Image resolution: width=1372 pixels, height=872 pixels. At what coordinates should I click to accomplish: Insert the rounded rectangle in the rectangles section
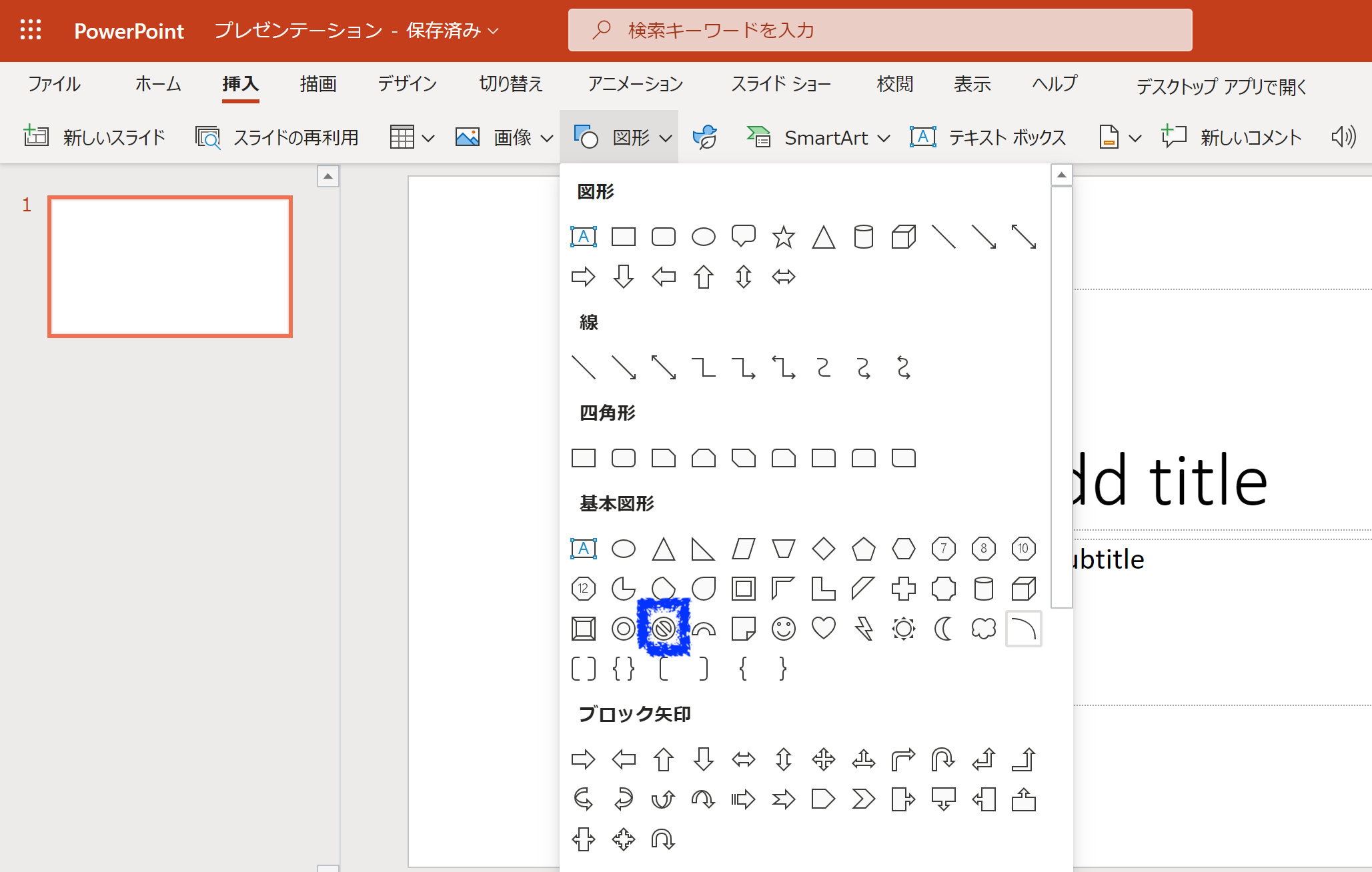(623, 458)
